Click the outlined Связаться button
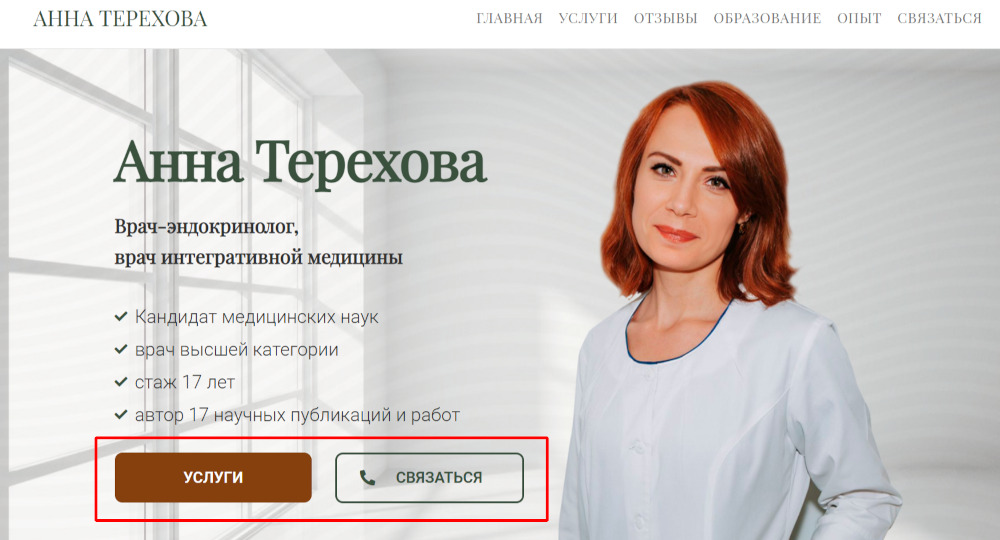 click(x=429, y=478)
